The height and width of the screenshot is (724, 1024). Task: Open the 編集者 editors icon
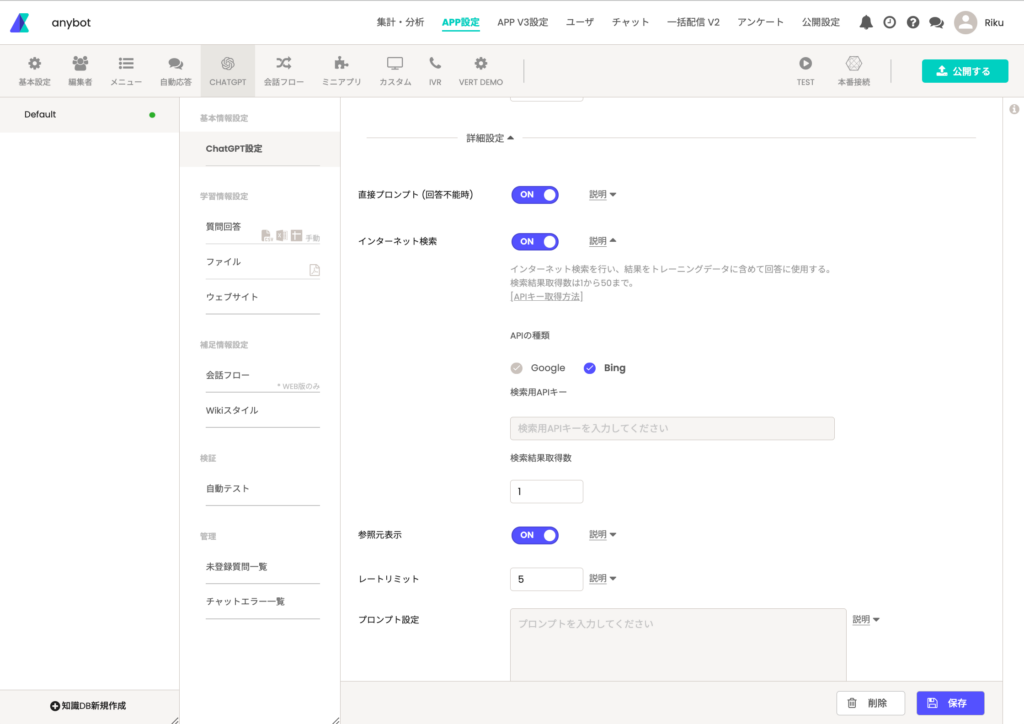click(x=80, y=64)
